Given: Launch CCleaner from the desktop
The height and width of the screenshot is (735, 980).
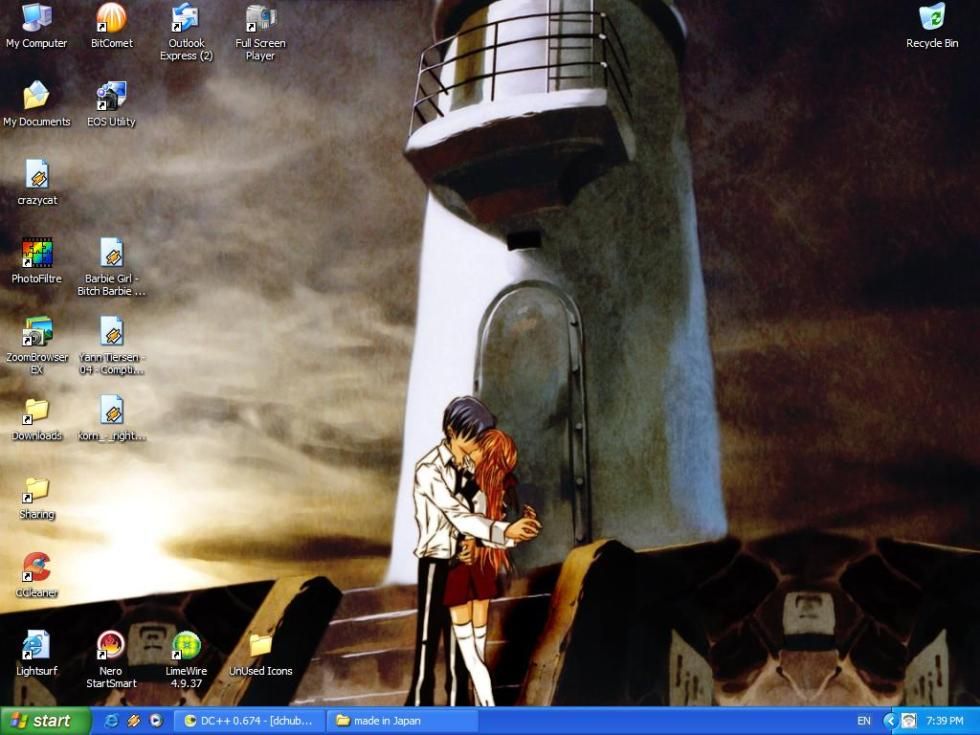Looking at the screenshot, I should 37,576.
